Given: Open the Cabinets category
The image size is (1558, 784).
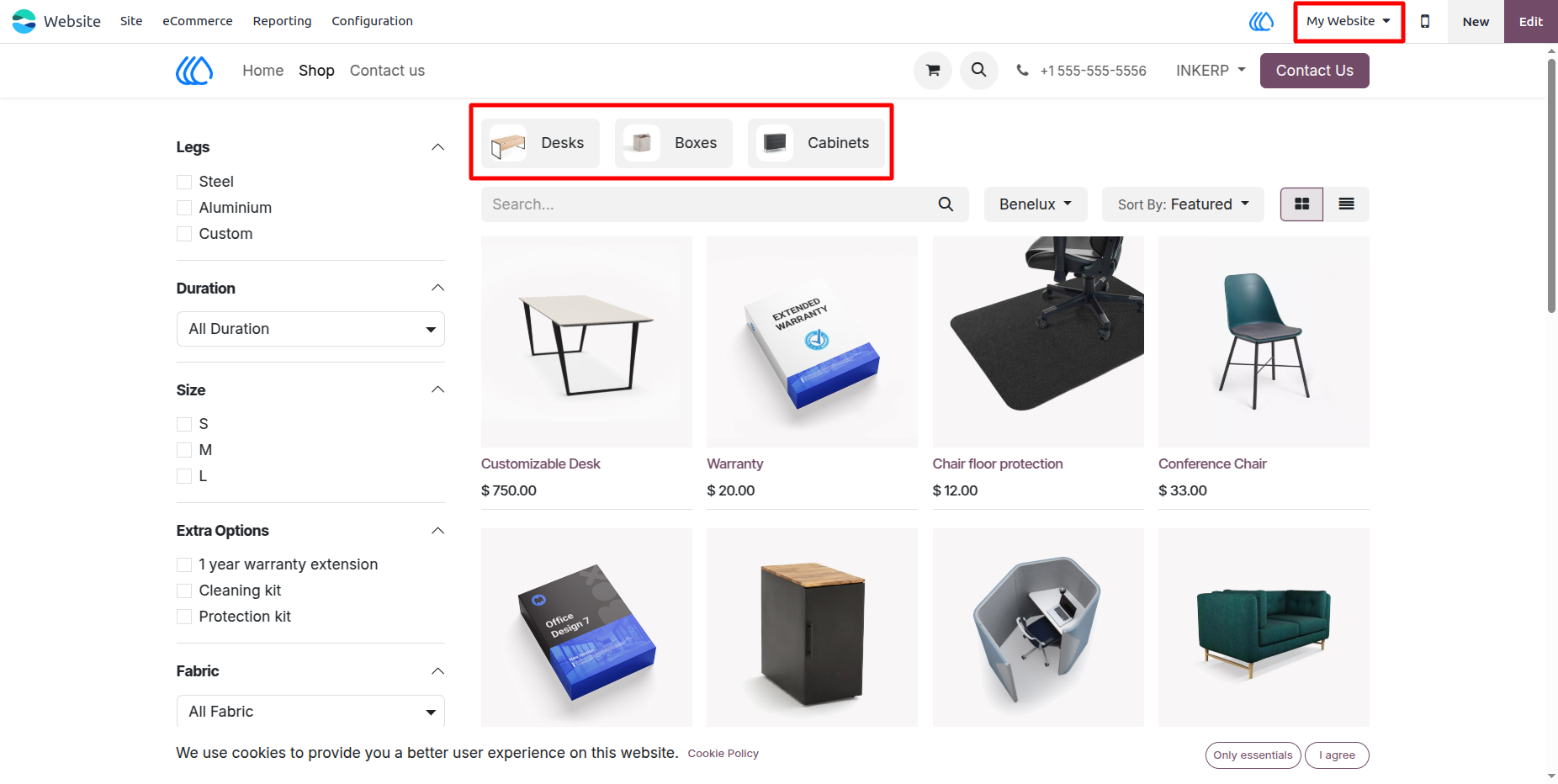Looking at the screenshot, I should point(816,143).
